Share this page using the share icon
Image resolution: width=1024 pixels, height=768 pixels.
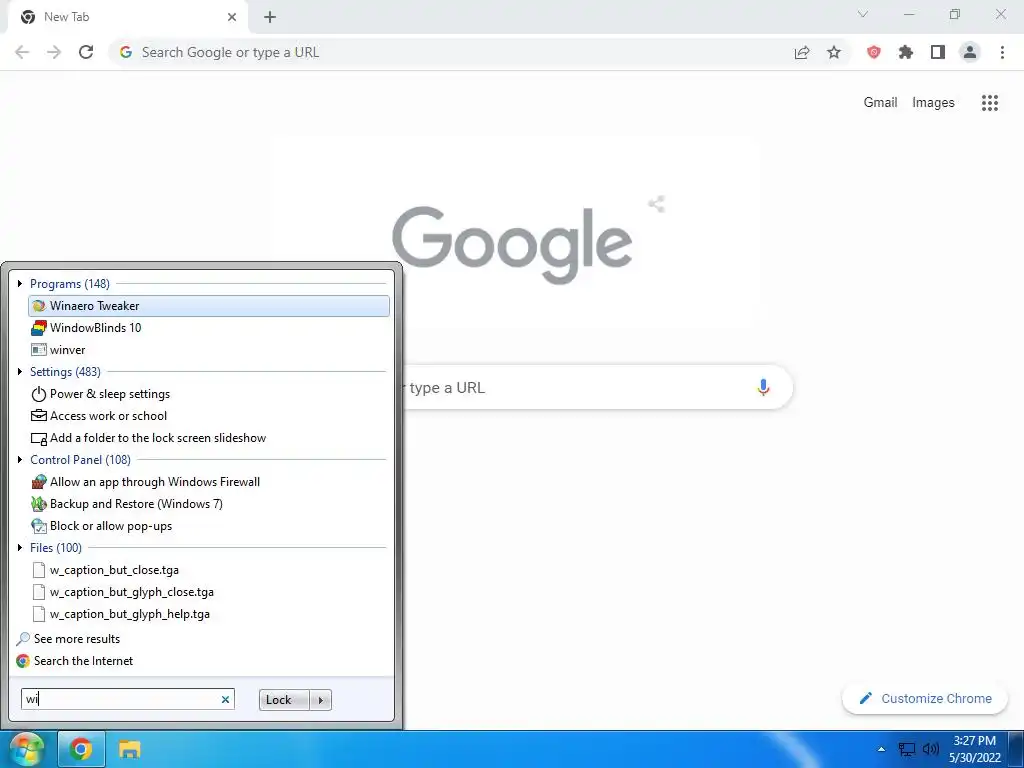(802, 52)
